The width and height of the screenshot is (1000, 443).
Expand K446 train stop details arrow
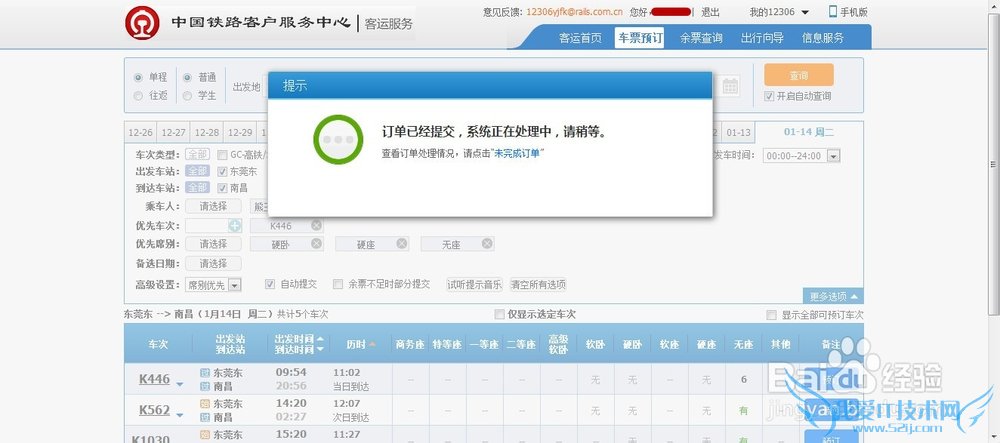180,384
